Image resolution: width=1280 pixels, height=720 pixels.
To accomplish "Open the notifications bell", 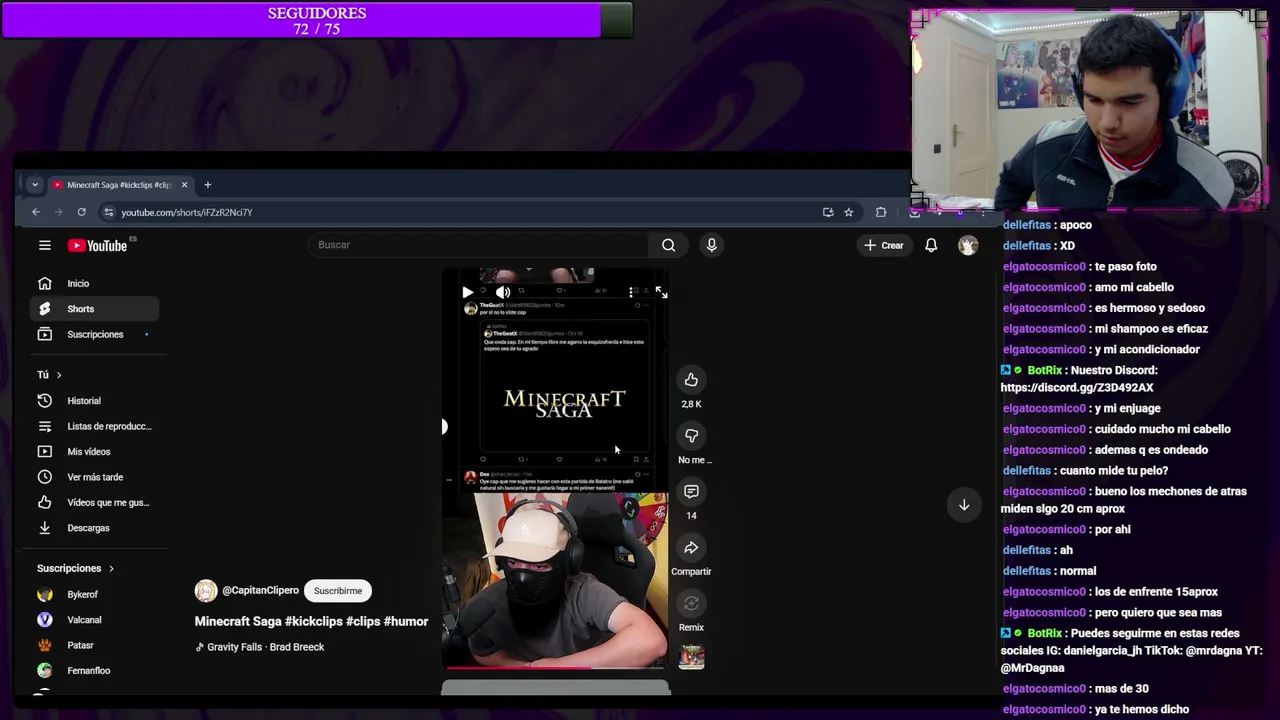I will pyautogui.click(x=931, y=245).
